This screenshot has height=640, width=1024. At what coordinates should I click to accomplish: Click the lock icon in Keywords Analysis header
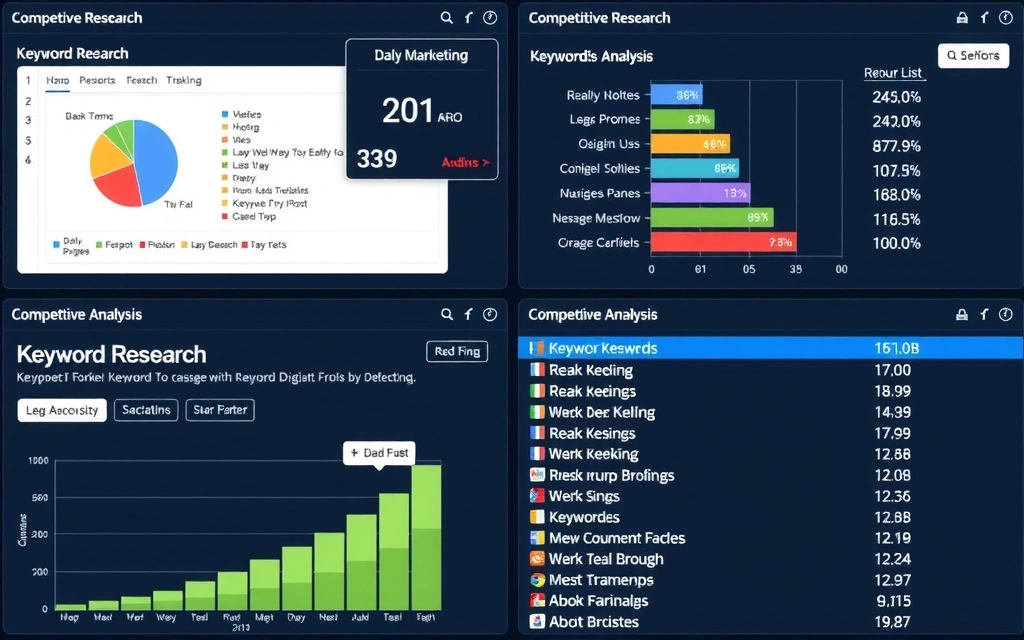pyautogui.click(x=963, y=17)
